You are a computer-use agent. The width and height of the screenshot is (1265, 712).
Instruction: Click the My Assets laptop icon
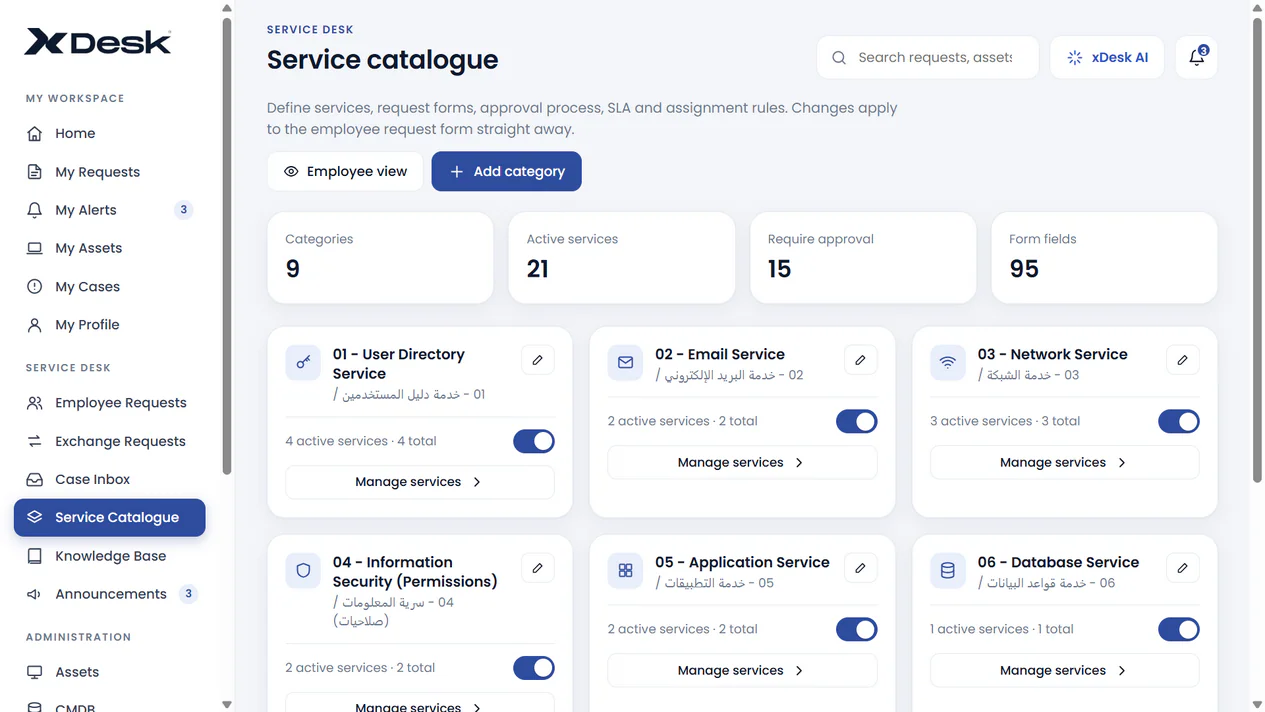(x=35, y=248)
